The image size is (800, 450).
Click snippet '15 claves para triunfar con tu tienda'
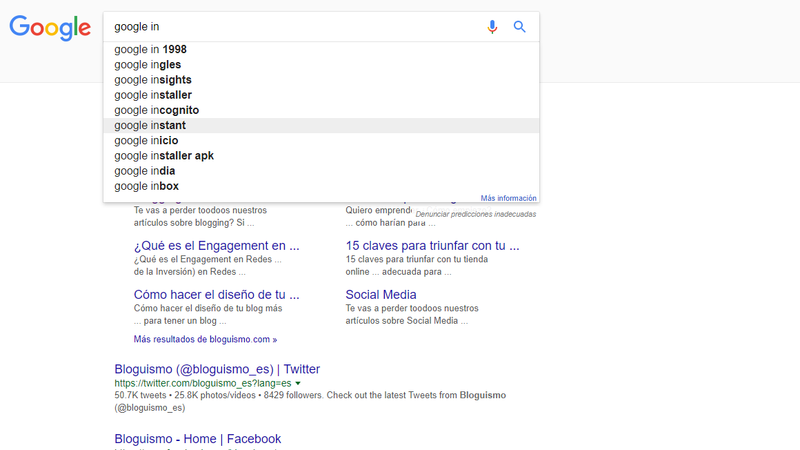point(416,259)
